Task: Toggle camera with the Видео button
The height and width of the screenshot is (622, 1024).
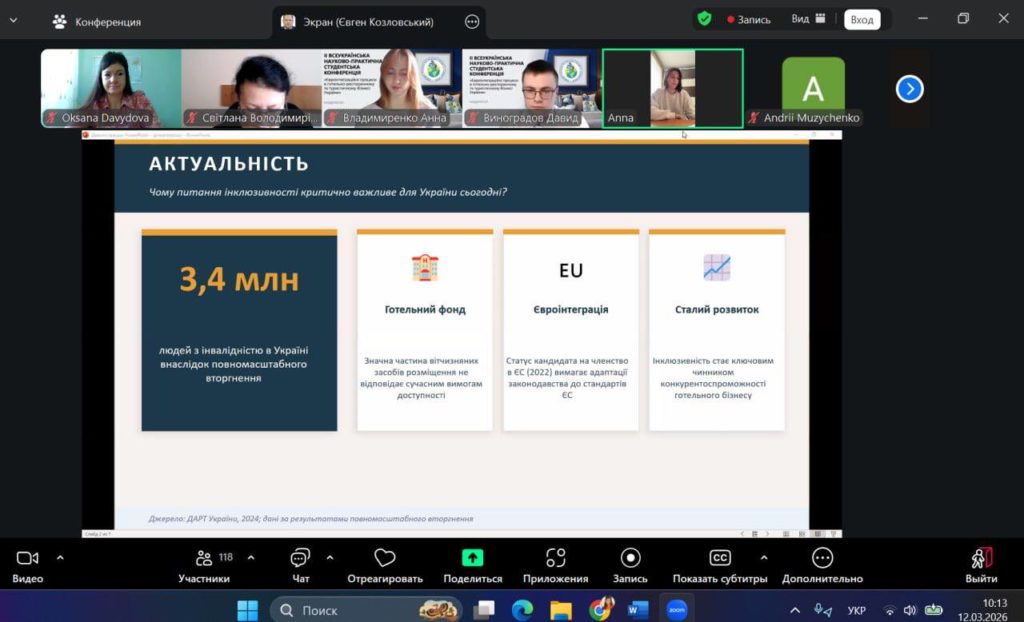Action: point(27,558)
